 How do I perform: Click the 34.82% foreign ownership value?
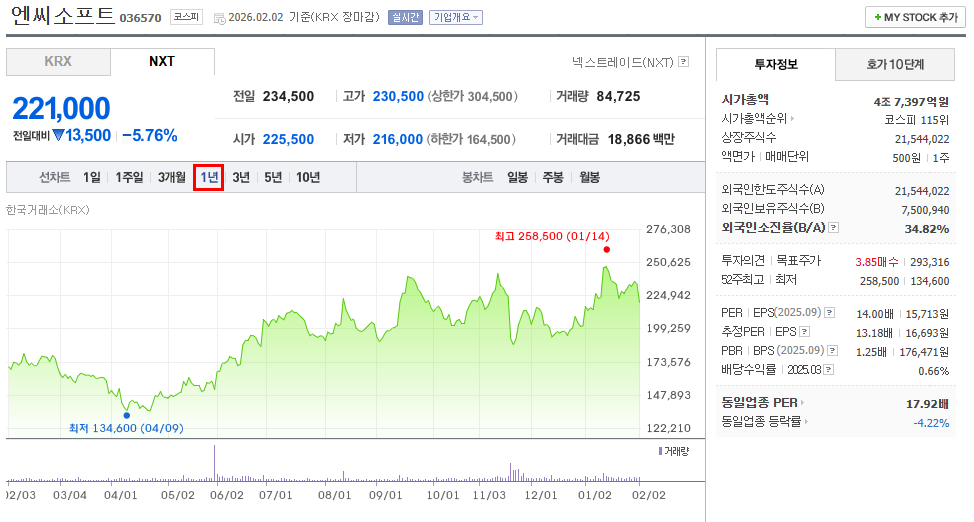pos(927,229)
